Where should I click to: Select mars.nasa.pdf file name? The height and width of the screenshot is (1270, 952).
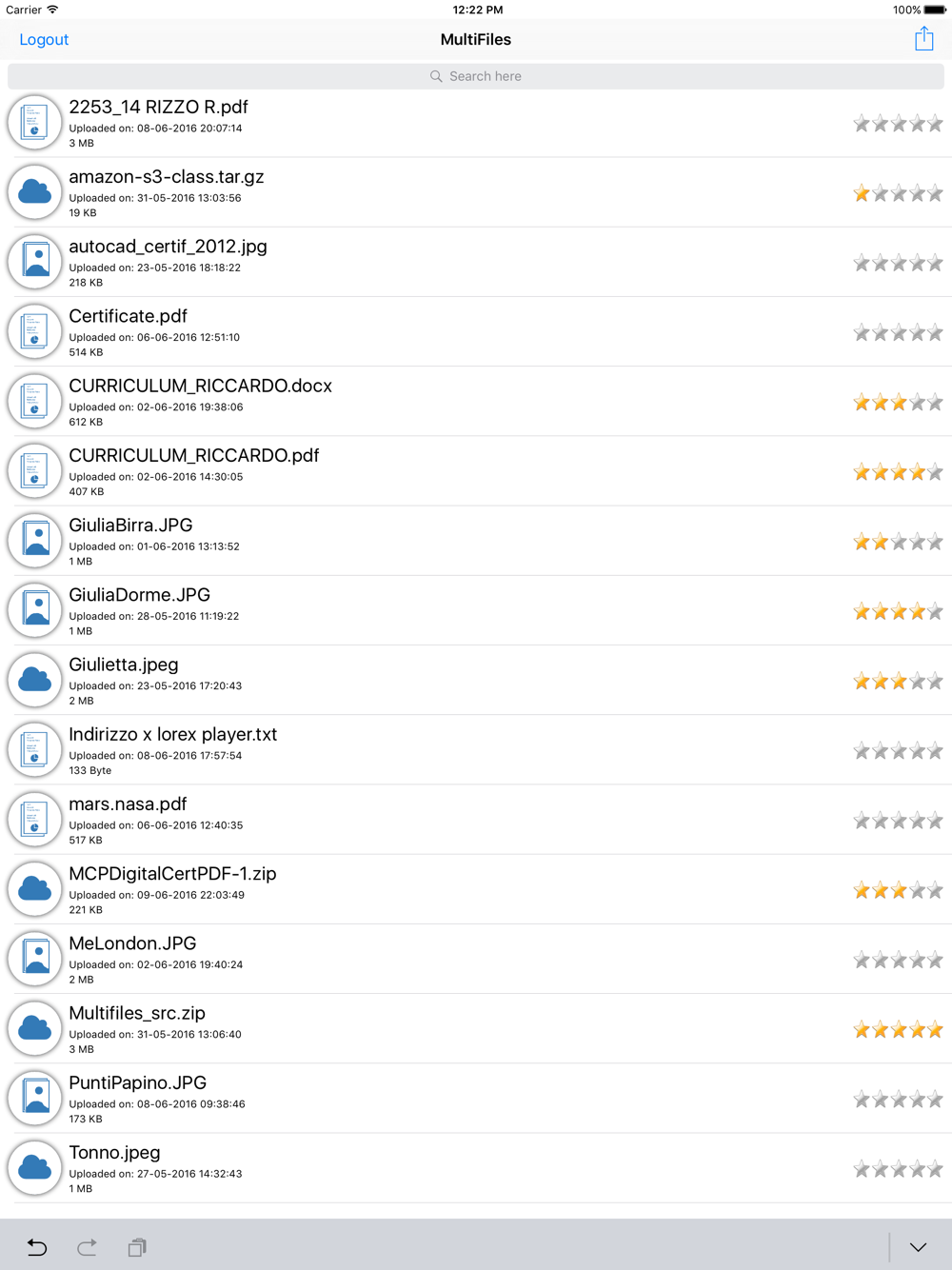point(128,804)
